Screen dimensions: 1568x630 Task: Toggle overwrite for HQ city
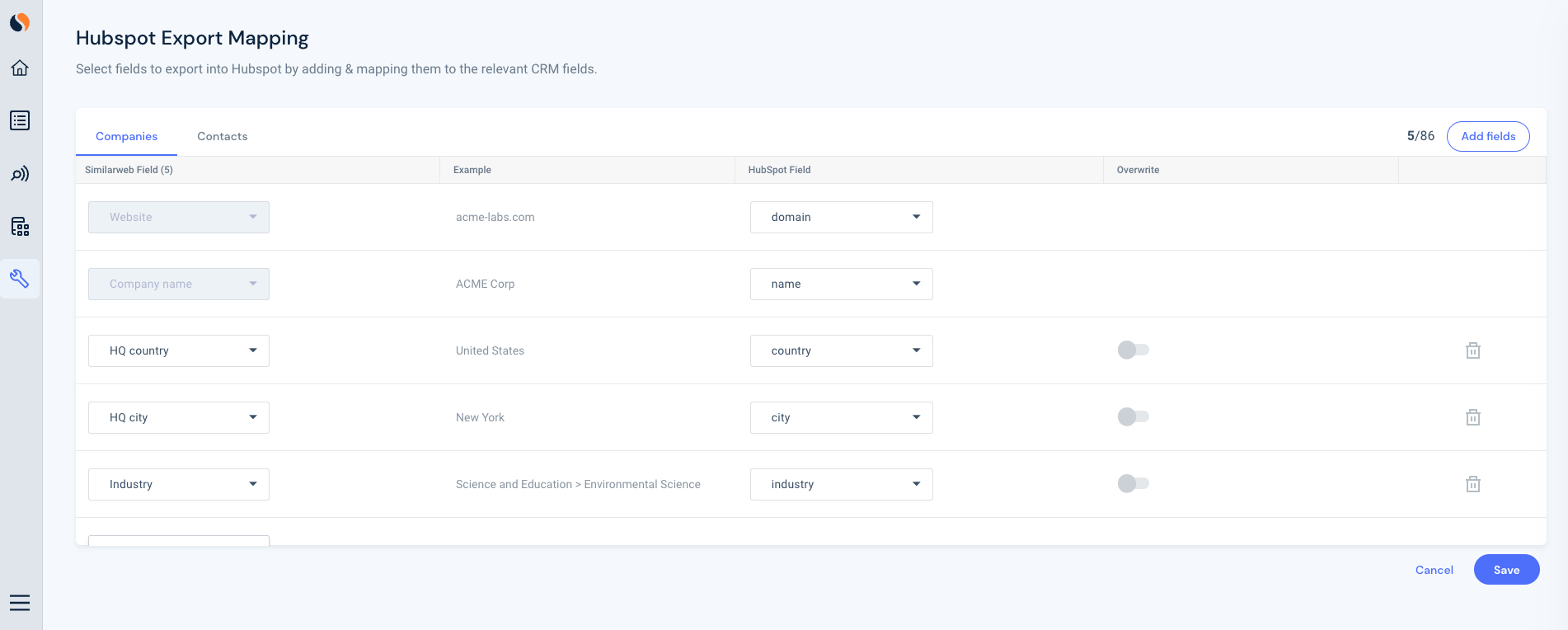tap(1133, 416)
